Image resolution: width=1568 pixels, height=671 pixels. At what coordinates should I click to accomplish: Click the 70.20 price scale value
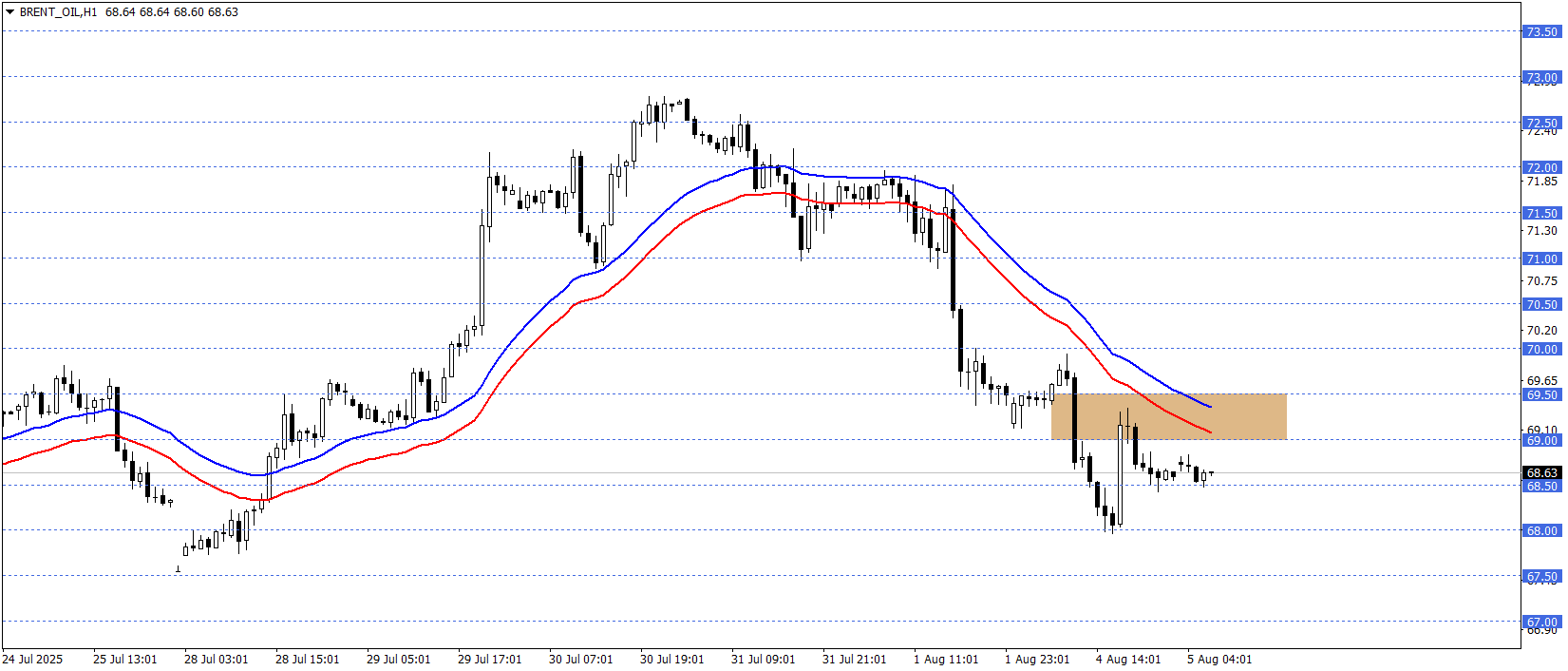point(1541,330)
